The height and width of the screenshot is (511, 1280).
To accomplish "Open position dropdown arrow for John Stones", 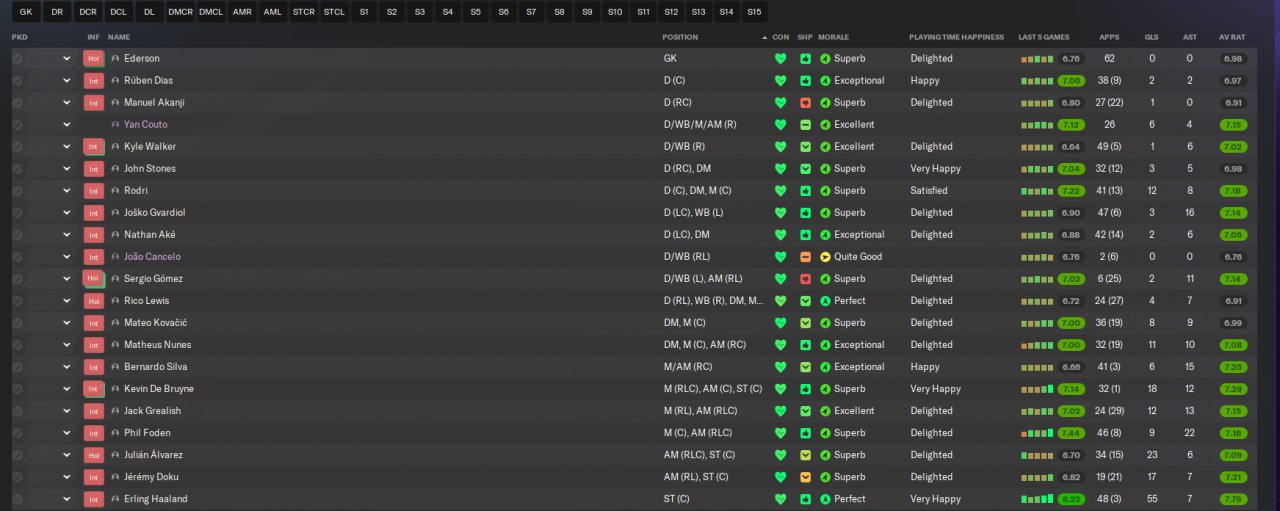I will click(x=67, y=169).
